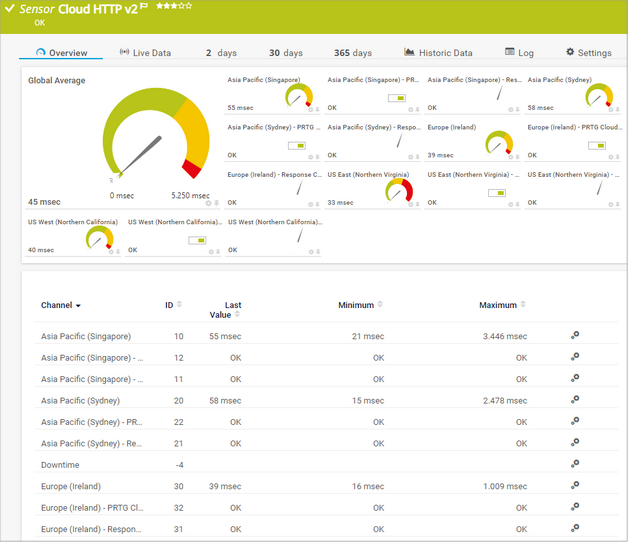
Task: Click the settings icon in Europe (Ireland) row
Action: pos(575,486)
